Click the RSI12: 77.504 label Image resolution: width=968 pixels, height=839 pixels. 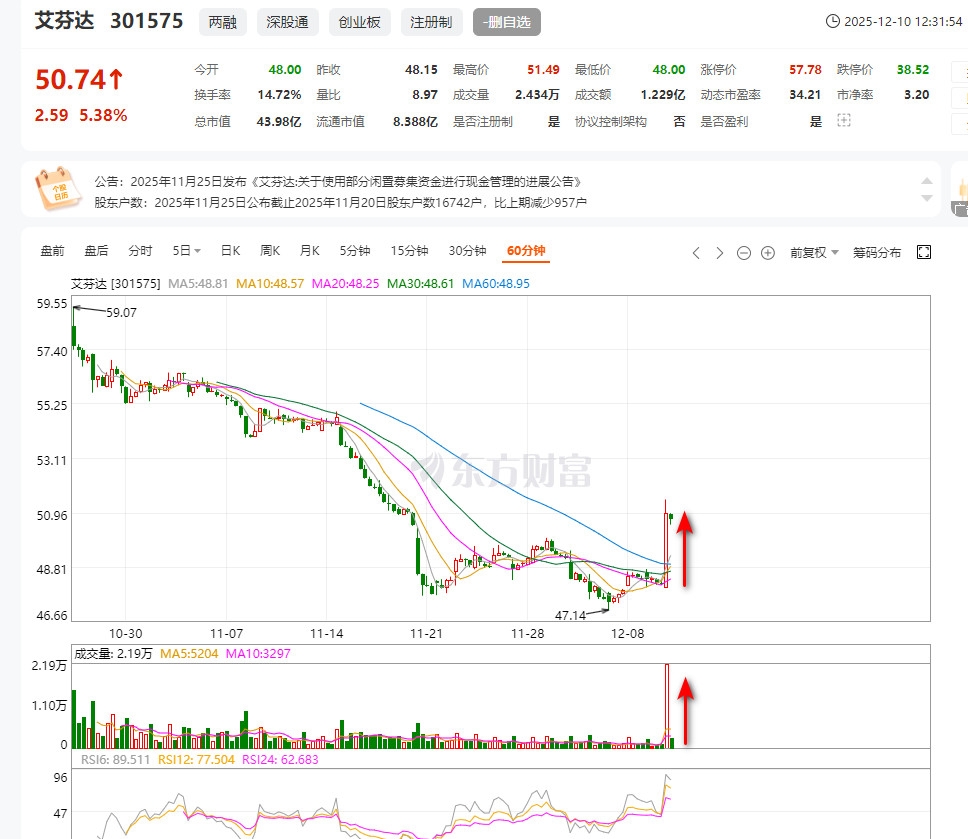click(x=196, y=759)
